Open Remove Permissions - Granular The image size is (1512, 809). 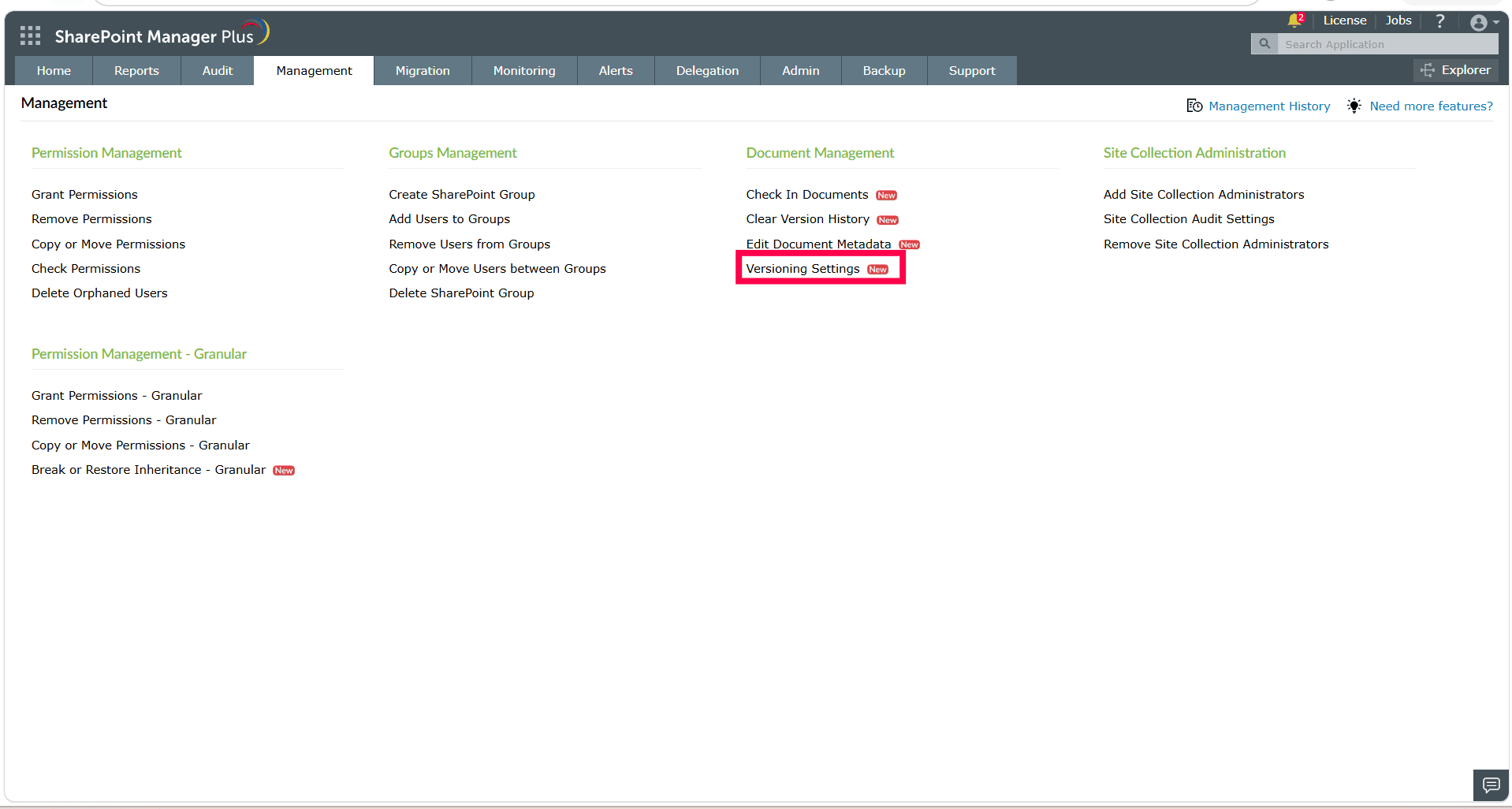pos(124,420)
